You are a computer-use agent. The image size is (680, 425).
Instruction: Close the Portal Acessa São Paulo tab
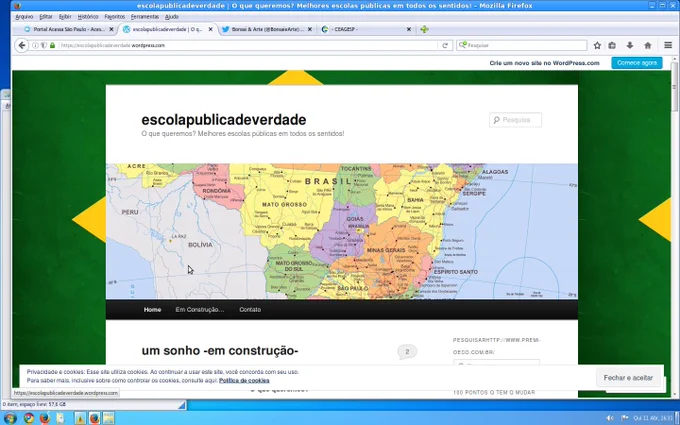tap(111, 29)
